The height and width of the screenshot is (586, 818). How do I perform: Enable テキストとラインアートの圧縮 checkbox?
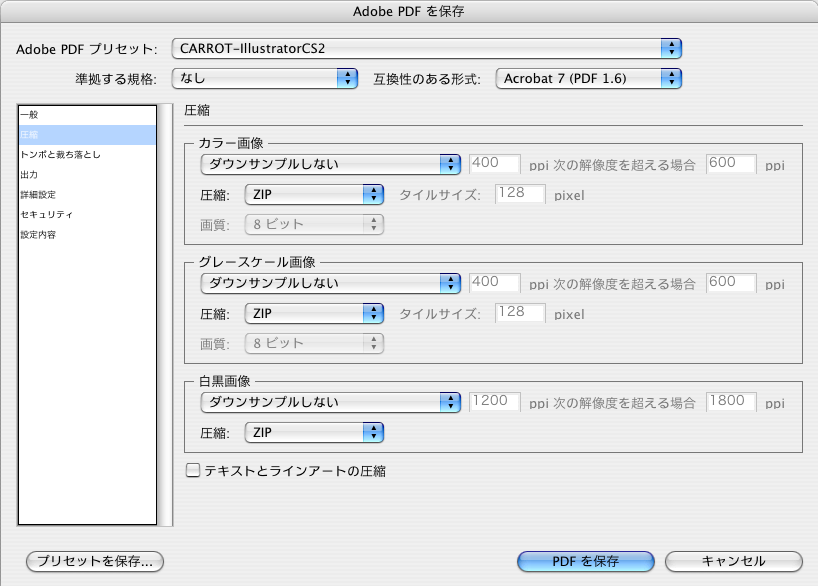[x=190, y=466]
